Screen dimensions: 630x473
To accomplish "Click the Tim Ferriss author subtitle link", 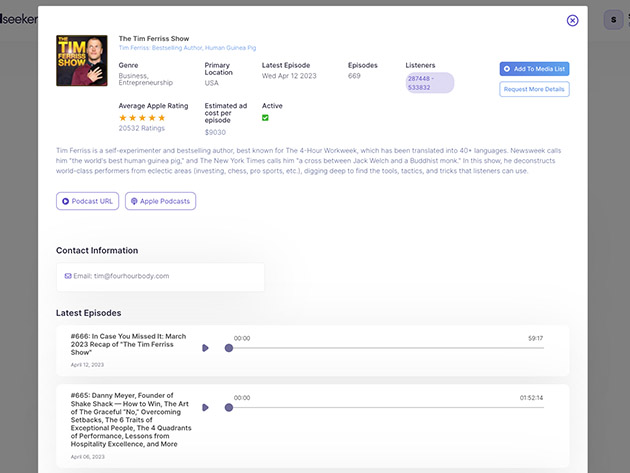I will pos(187,48).
